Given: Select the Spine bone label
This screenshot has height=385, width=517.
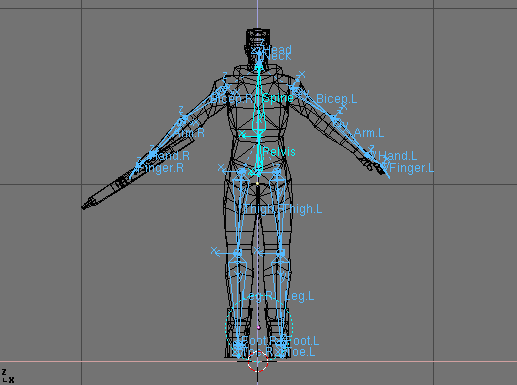Looking at the screenshot, I should pyautogui.click(x=278, y=99).
